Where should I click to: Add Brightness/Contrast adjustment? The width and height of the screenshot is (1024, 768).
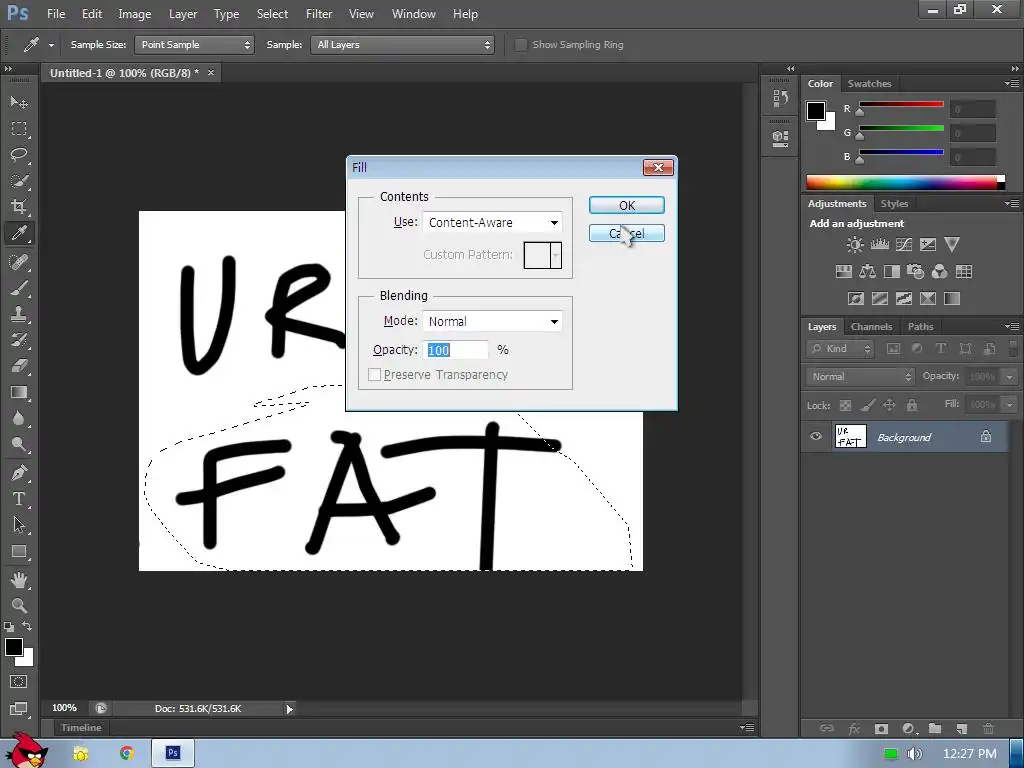pyautogui.click(x=855, y=245)
